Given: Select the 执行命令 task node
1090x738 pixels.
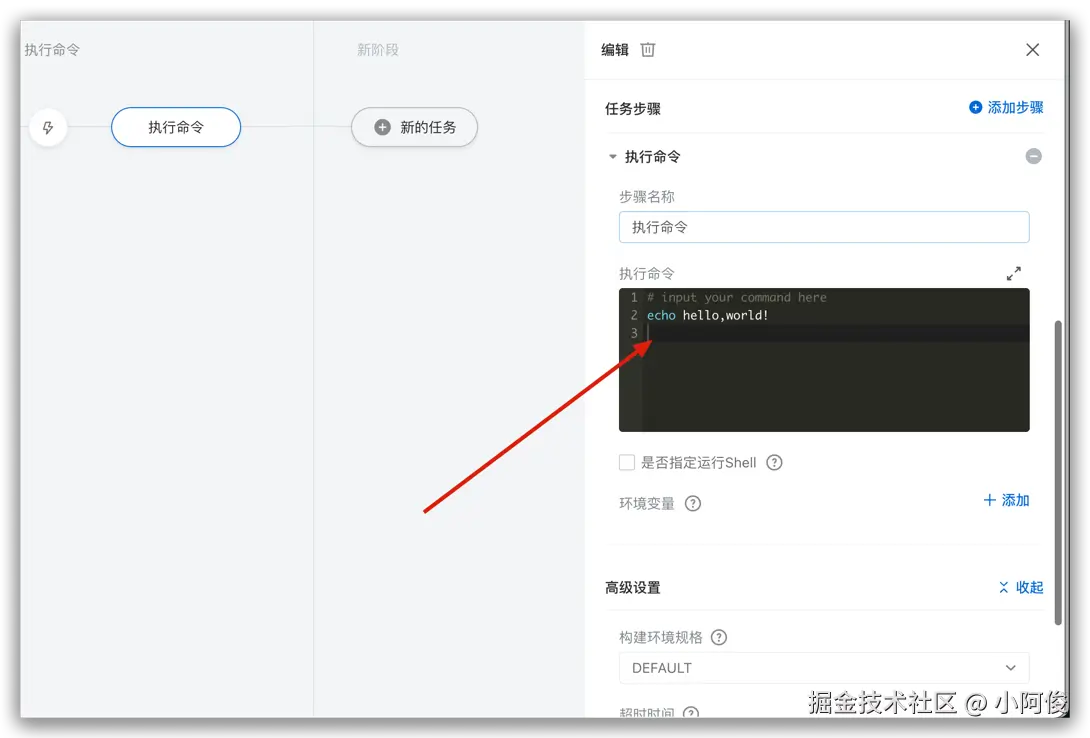Looking at the screenshot, I should tap(176, 127).
